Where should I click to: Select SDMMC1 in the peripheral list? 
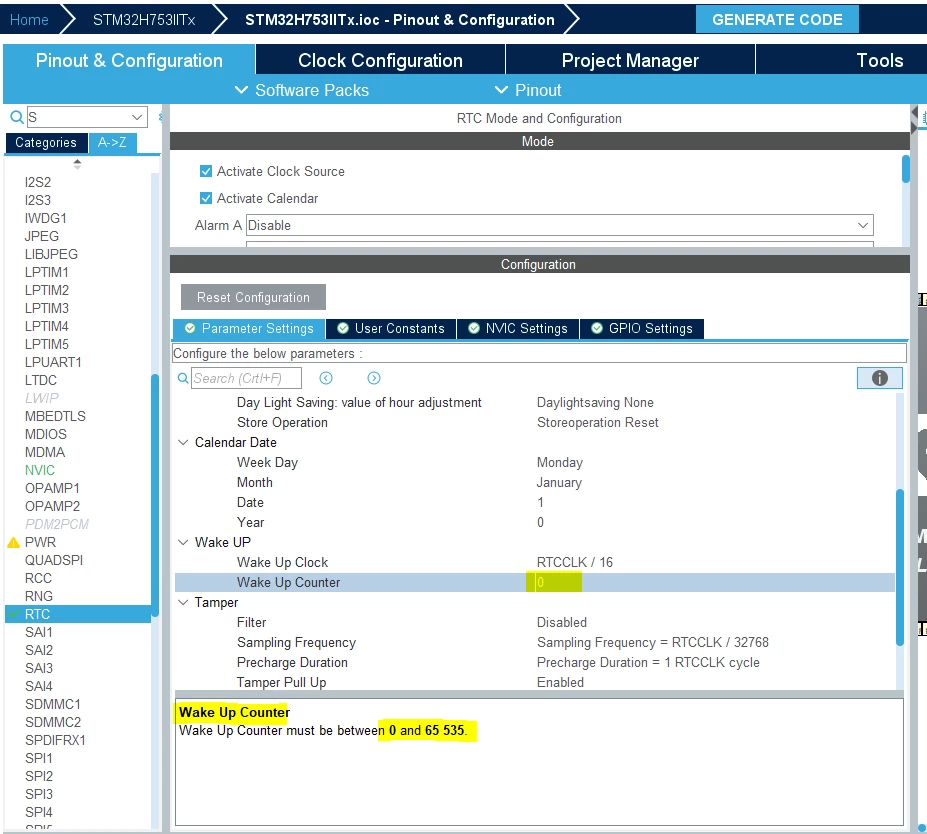(53, 705)
